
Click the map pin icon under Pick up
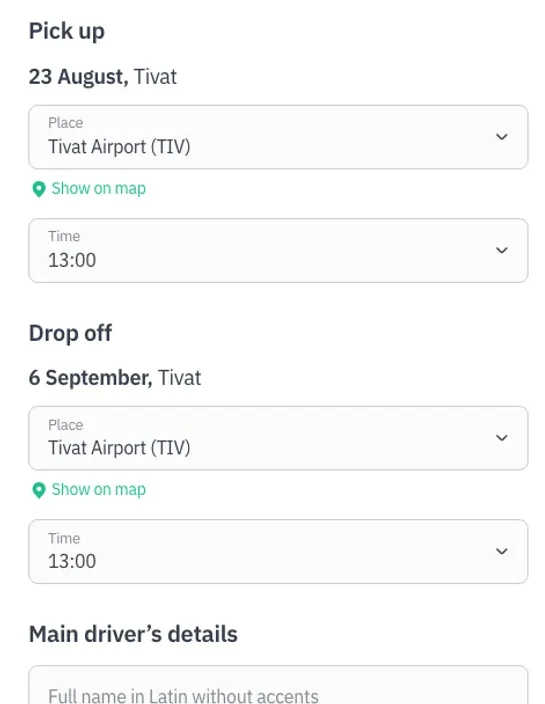39,189
